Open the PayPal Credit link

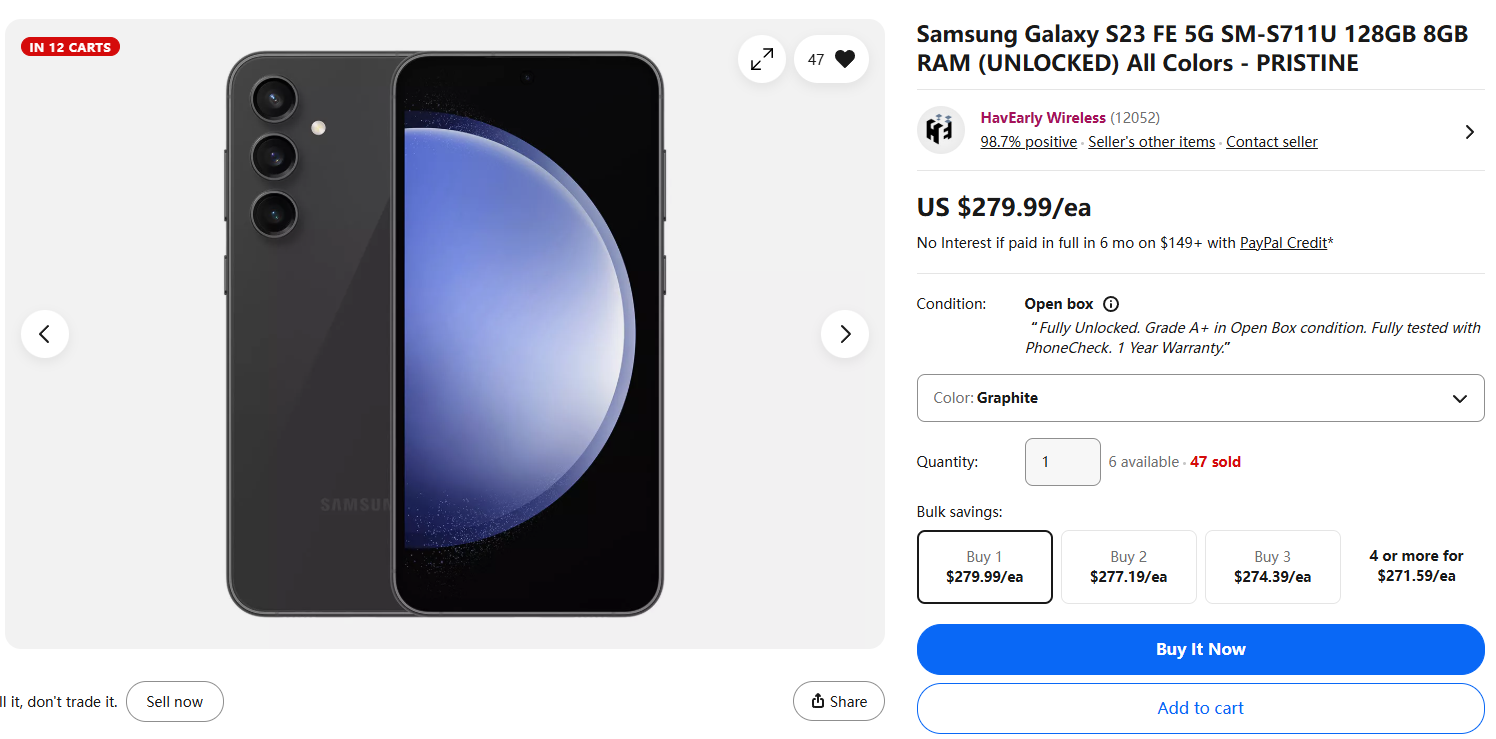click(x=1283, y=242)
